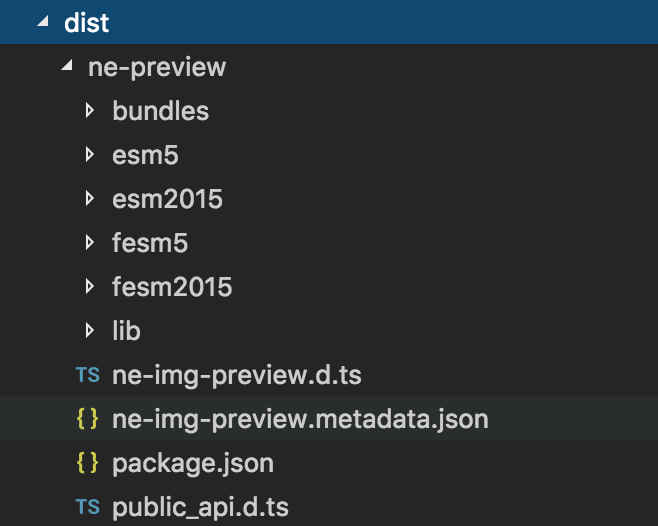
Task: Expand the fesm5 folder arrow
Action: (91, 243)
